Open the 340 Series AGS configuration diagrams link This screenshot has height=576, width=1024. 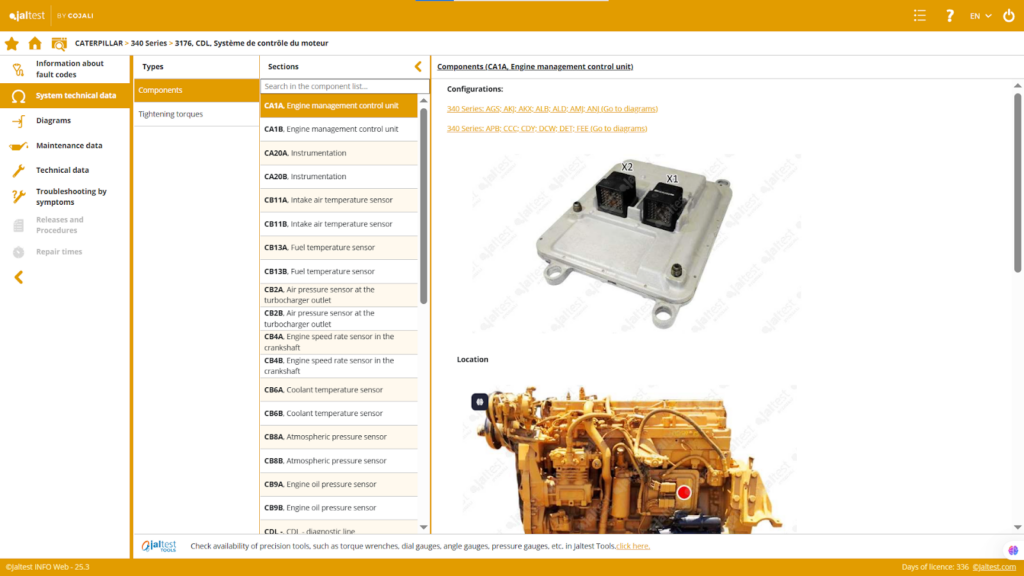point(552,108)
